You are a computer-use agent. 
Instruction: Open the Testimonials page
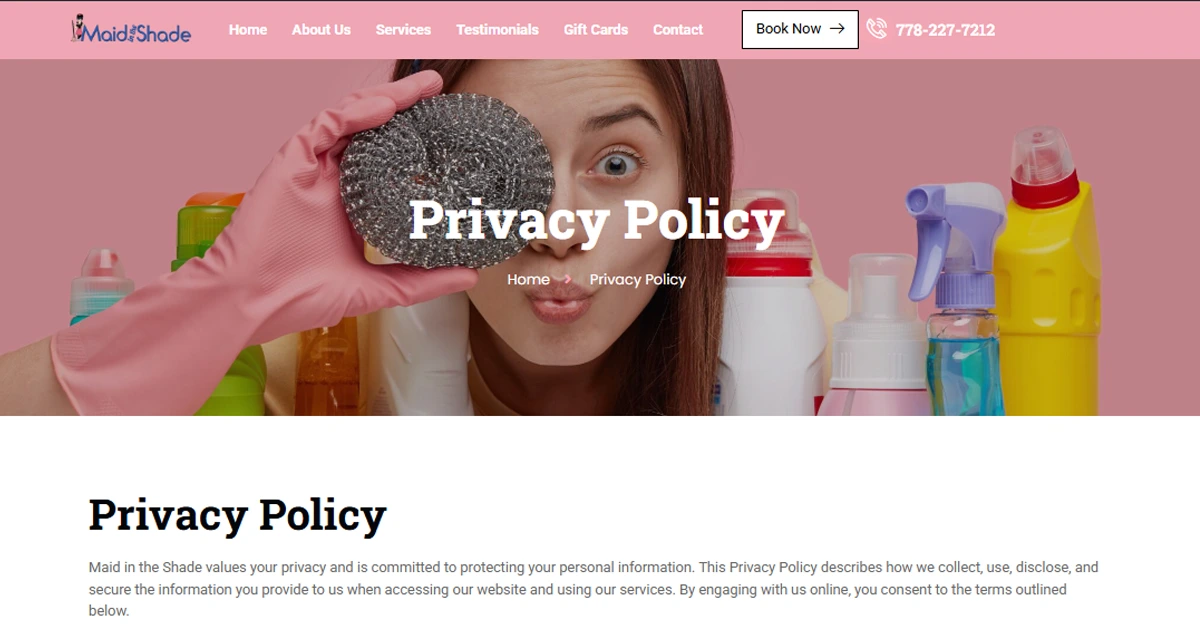point(497,30)
